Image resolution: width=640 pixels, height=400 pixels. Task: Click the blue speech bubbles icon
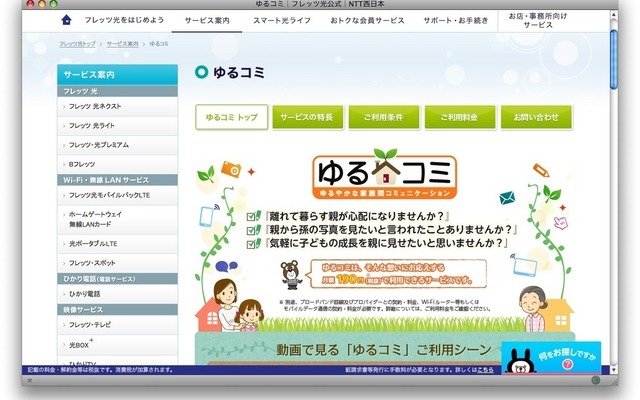pos(226,267)
